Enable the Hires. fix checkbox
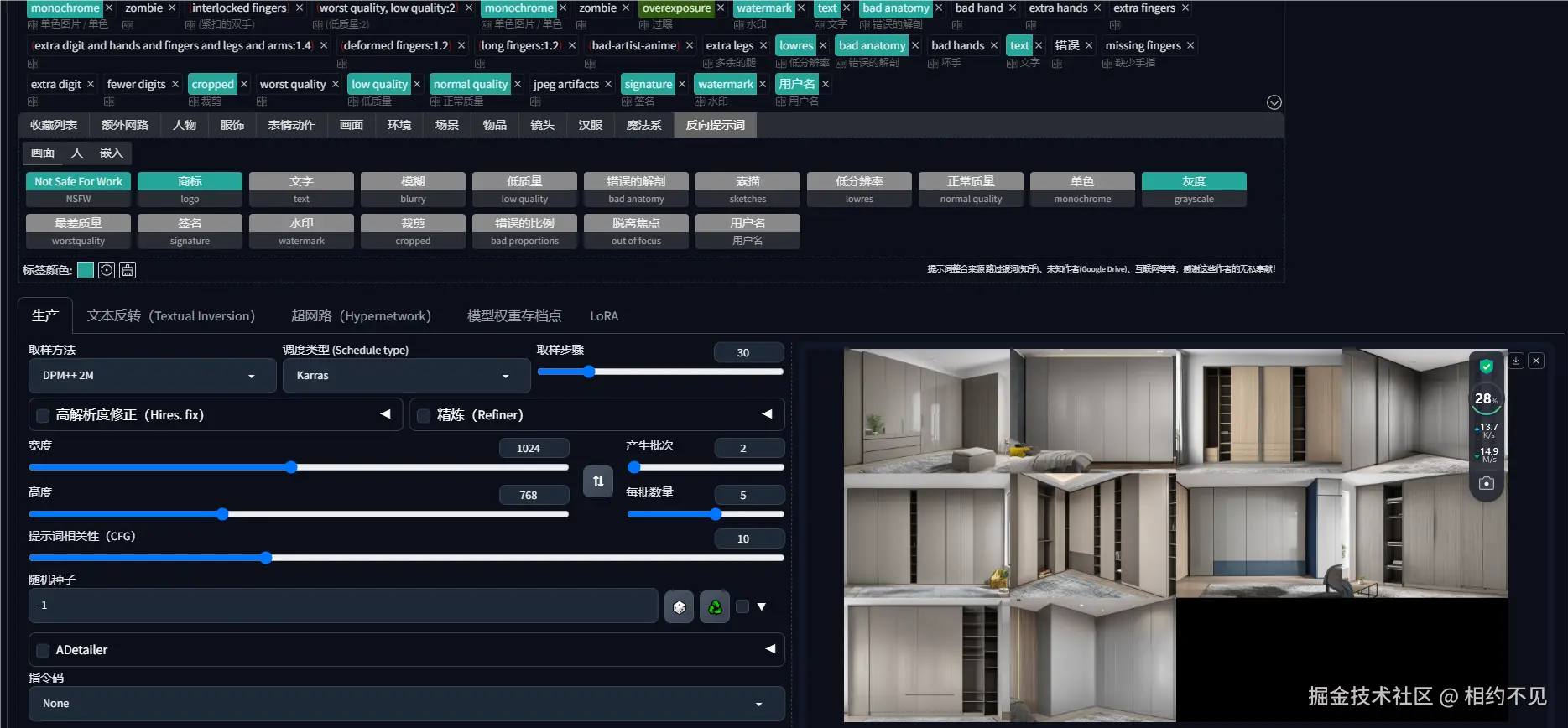 [43, 416]
